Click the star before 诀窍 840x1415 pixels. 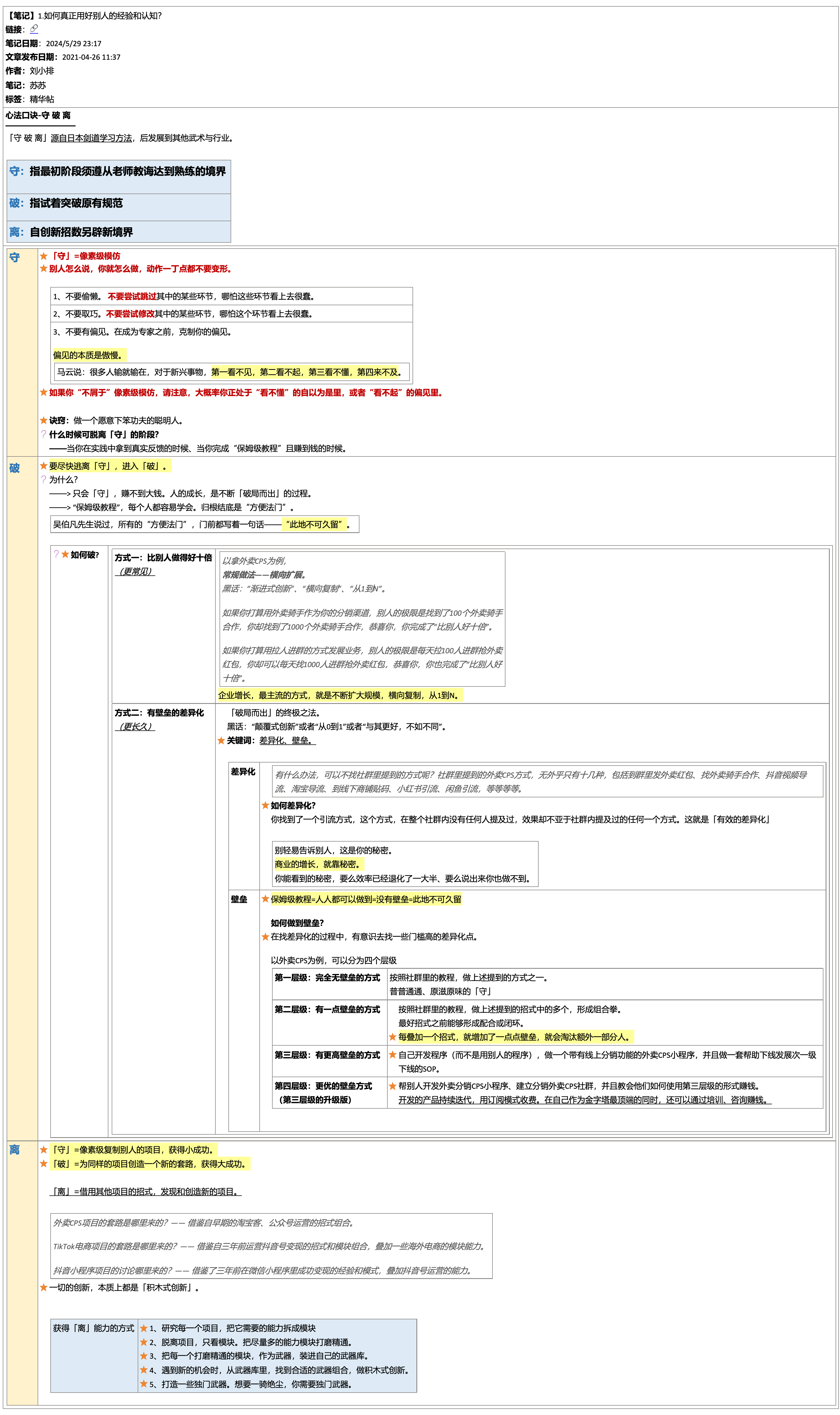pos(44,420)
